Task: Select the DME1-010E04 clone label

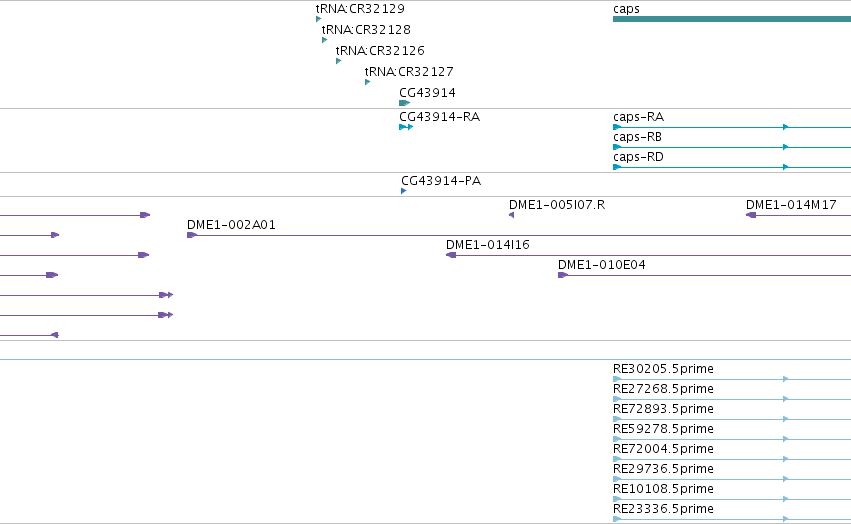Action: click(x=601, y=265)
